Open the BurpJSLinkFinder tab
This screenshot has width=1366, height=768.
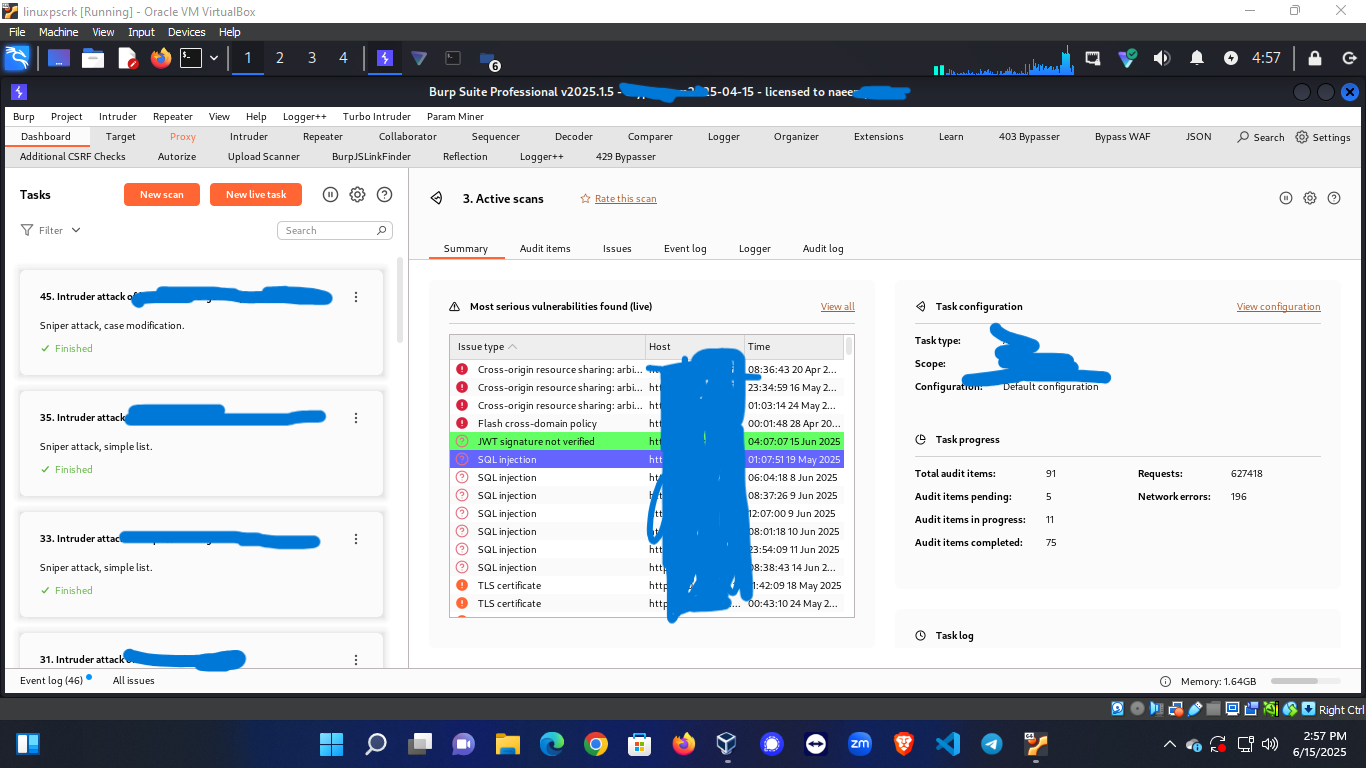pos(371,156)
